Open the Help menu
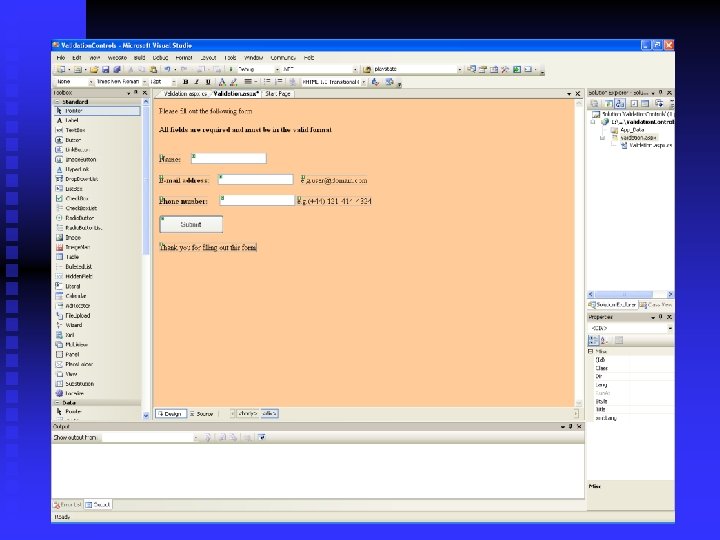 pyautogui.click(x=309, y=58)
